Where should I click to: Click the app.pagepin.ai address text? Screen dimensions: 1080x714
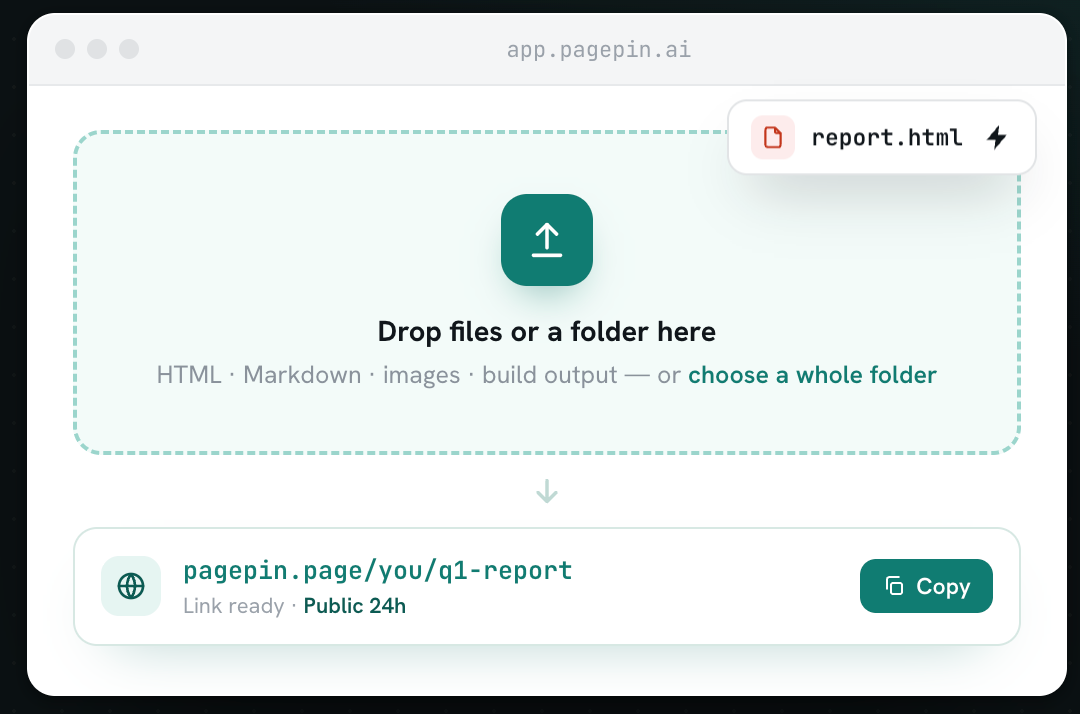tap(599, 50)
